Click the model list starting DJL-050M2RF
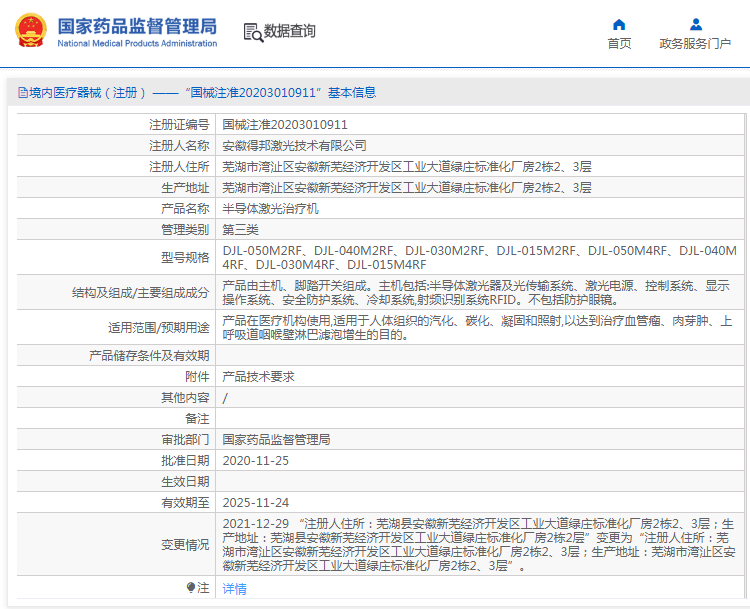750x609 pixels. click(479, 257)
